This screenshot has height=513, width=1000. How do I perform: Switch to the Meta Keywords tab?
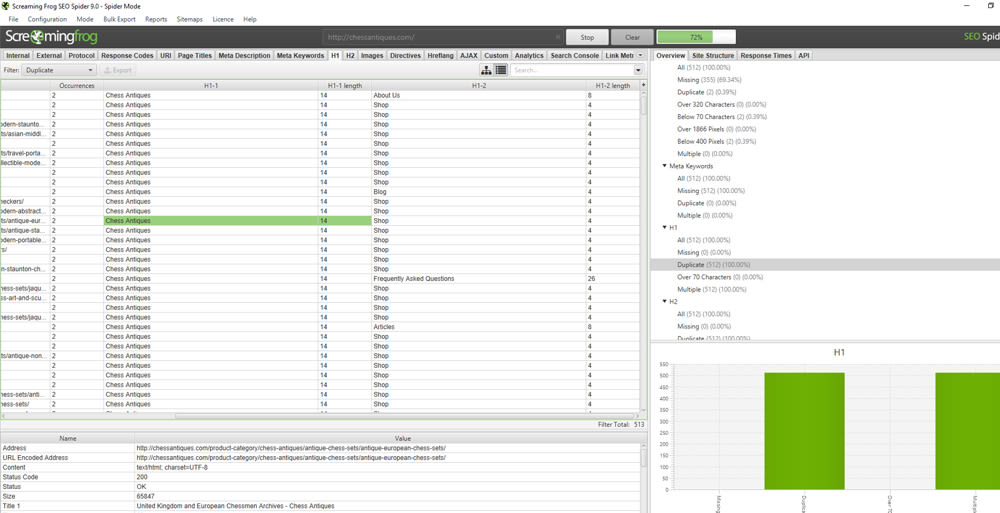(300, 56)
